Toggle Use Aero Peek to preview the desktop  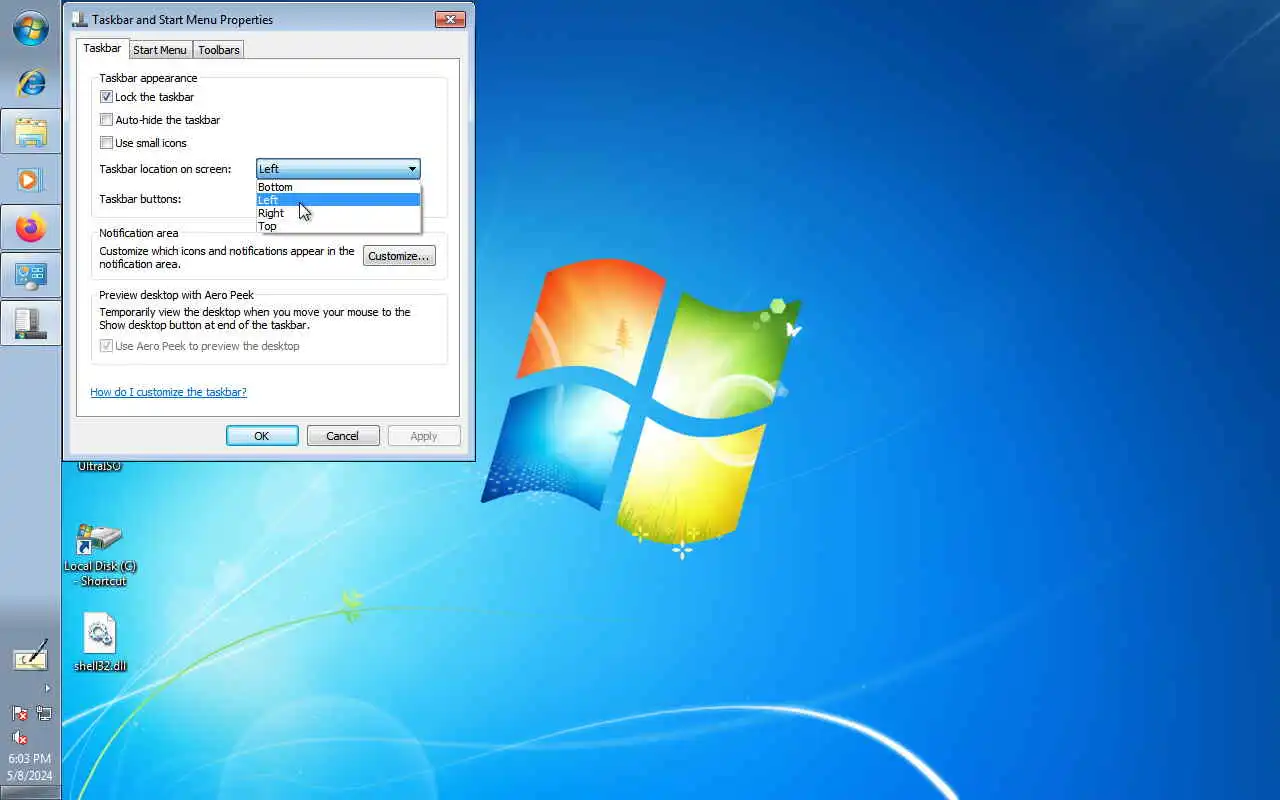(106, 346)
